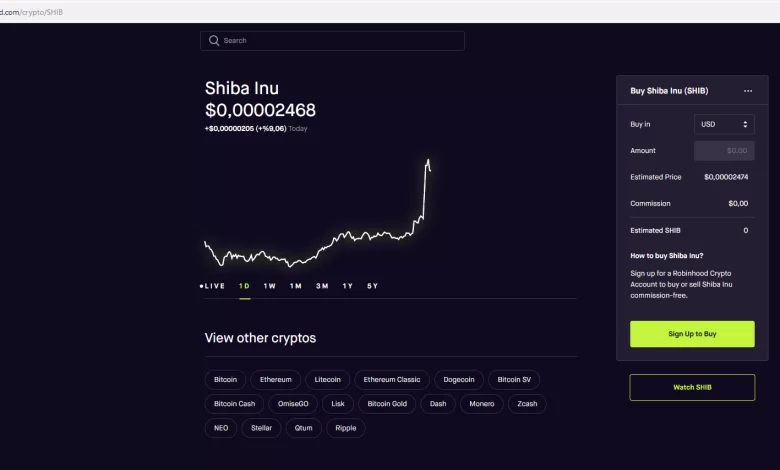The image size is (780, 470).
Task: Switch chart to 1M range
Action: (x=296, y=286)
